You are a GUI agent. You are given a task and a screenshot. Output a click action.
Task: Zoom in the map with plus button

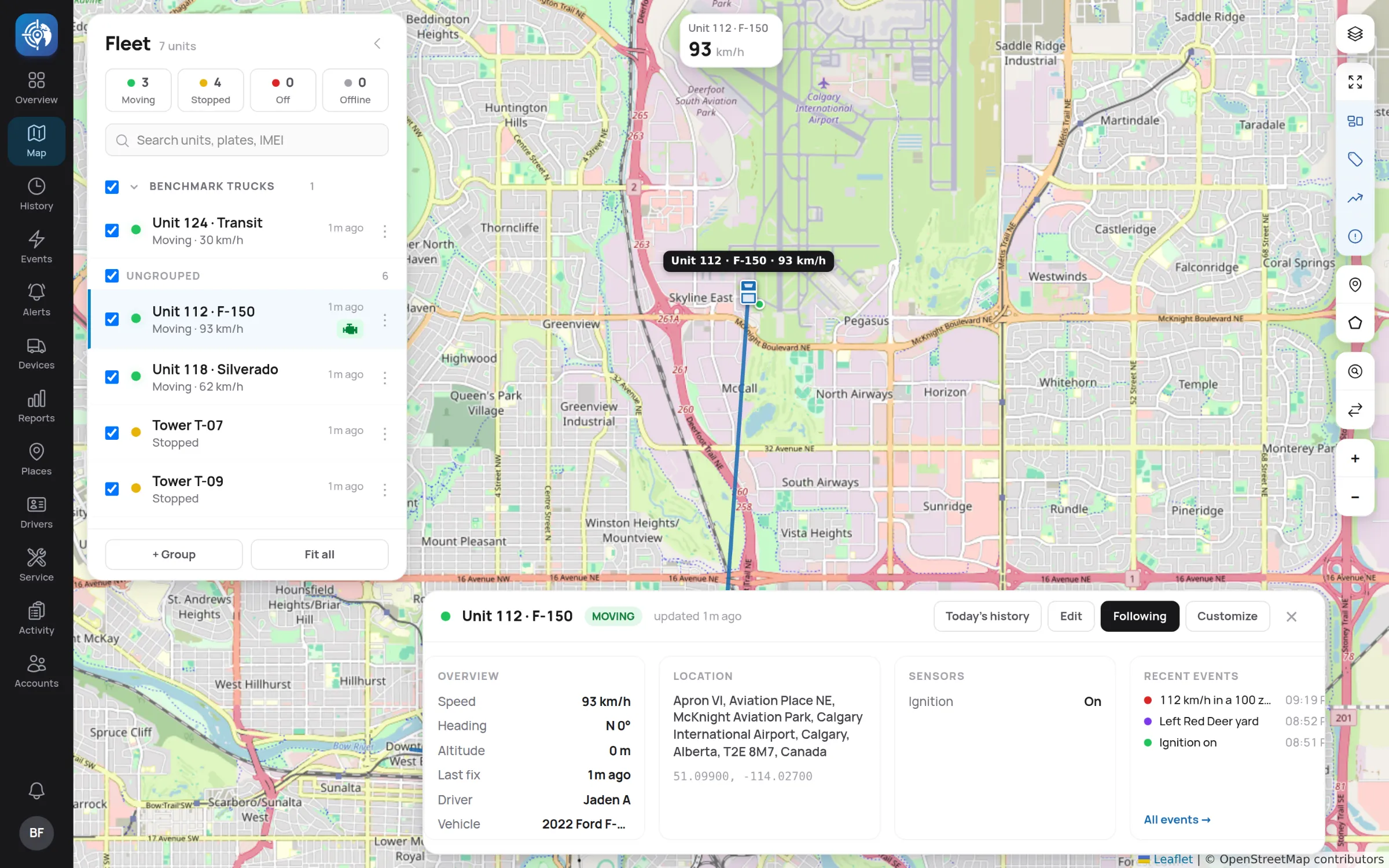(x=1354, y=458)
